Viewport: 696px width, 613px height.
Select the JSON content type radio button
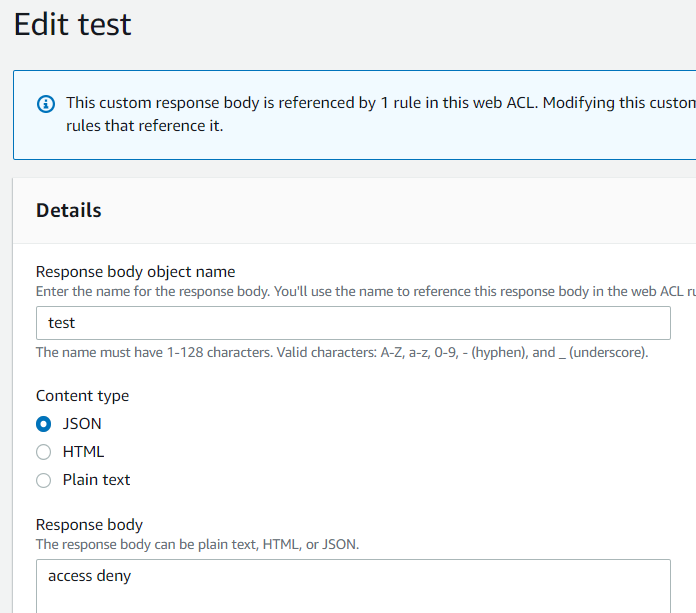click(44, 424)
